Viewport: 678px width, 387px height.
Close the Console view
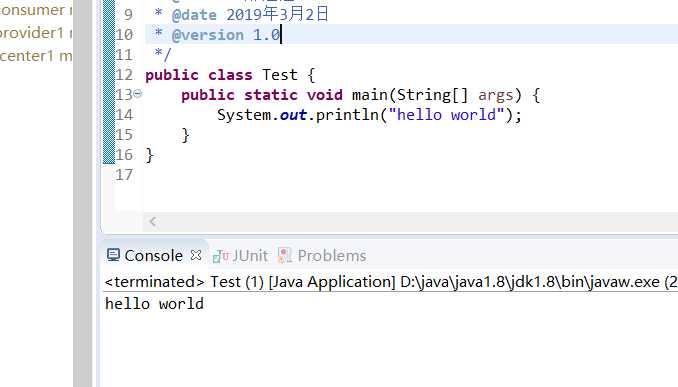click(196, 255)
